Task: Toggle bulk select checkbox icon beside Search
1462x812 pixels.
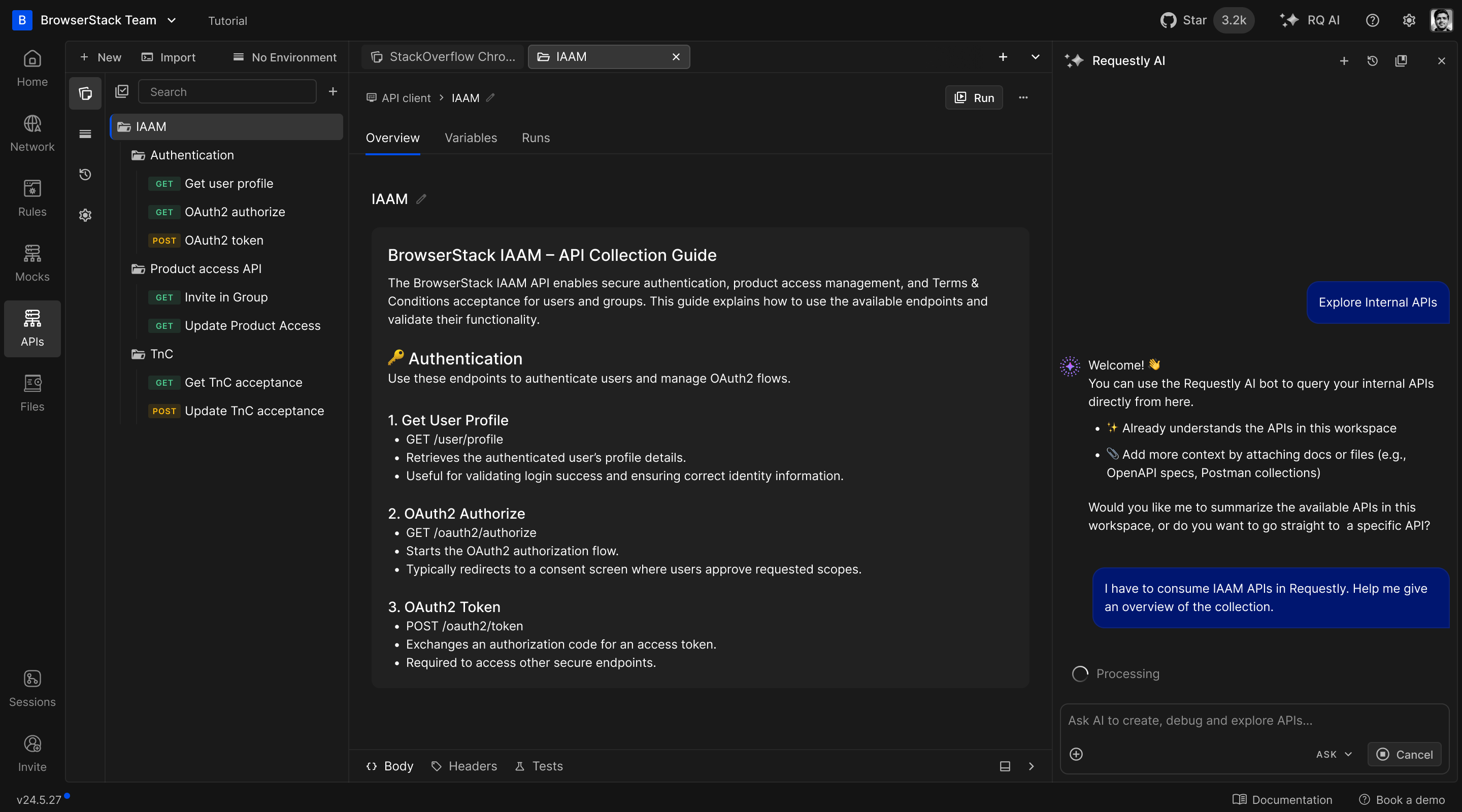Action: pos(122,91)
